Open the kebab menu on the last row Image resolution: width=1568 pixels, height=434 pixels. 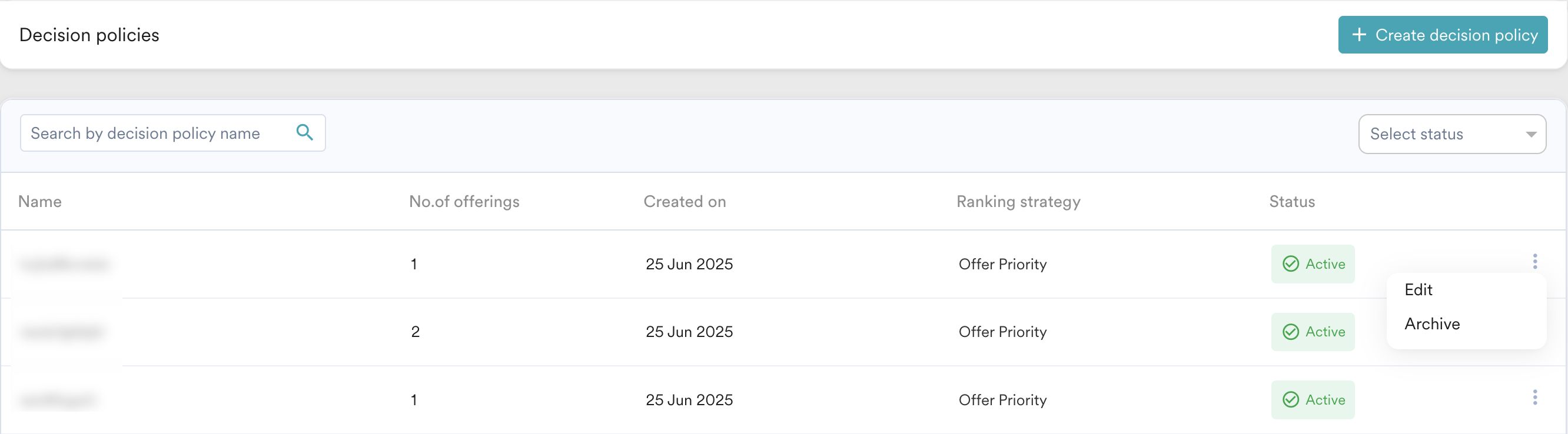coord(1536,398)
